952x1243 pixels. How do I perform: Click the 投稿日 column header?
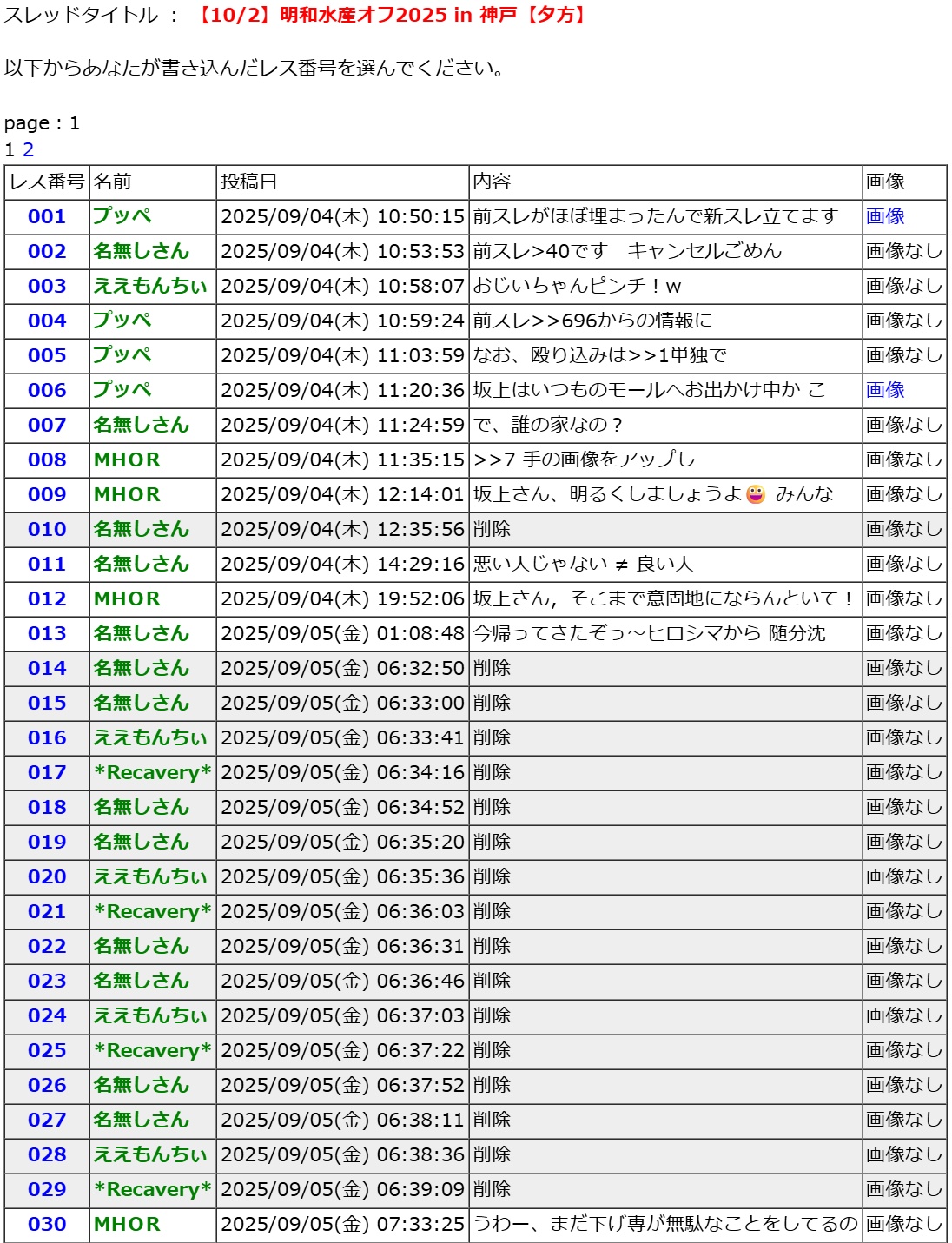tap(248, 182)
